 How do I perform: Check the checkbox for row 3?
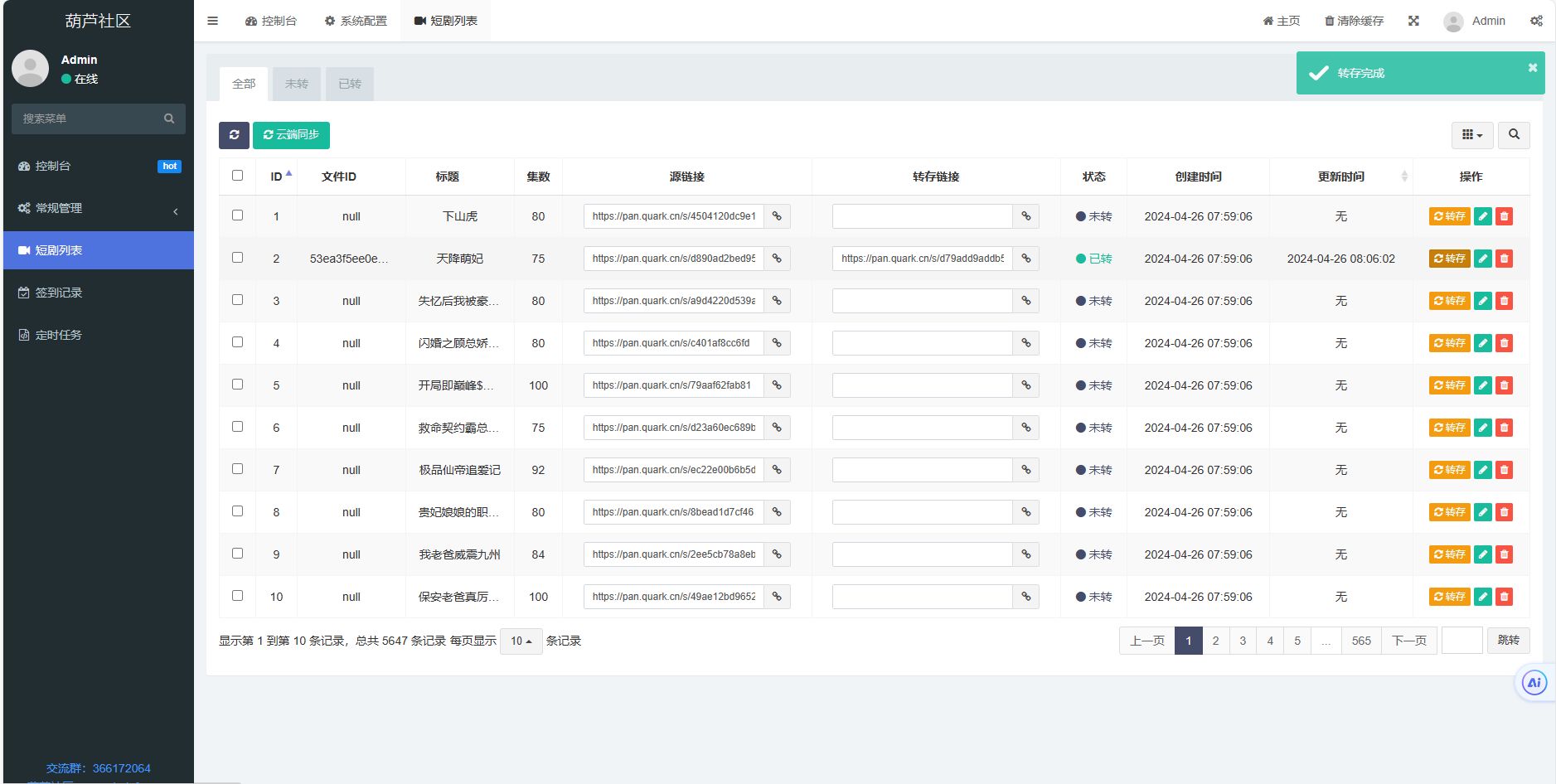tap(237, 300)
